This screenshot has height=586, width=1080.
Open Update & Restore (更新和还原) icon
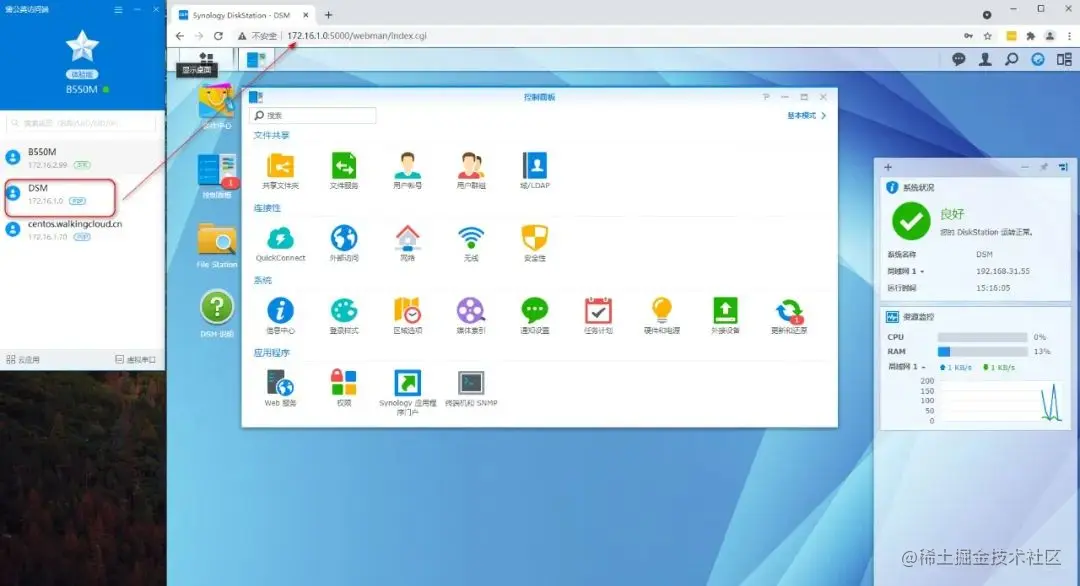(x=789, y=311)
